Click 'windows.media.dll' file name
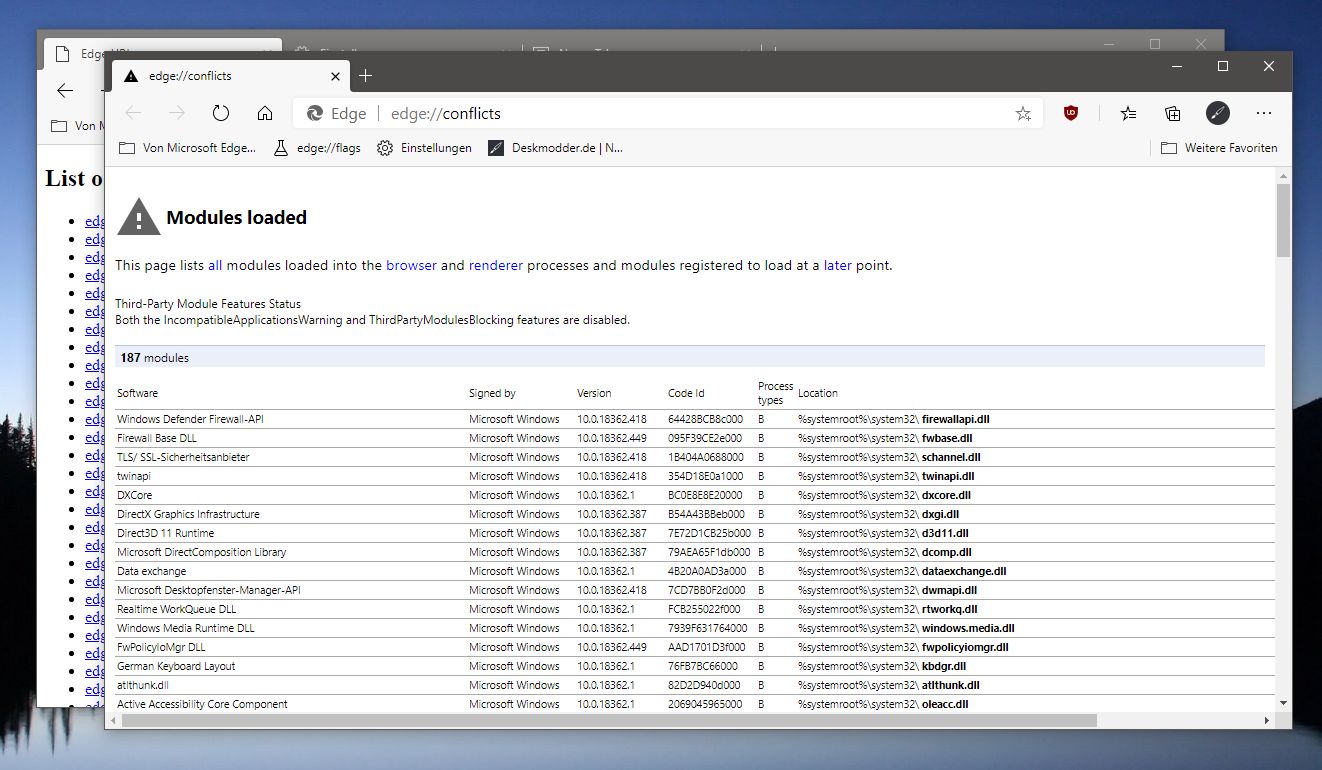This screenshot has height=770, width=1322. click(968, 628)
